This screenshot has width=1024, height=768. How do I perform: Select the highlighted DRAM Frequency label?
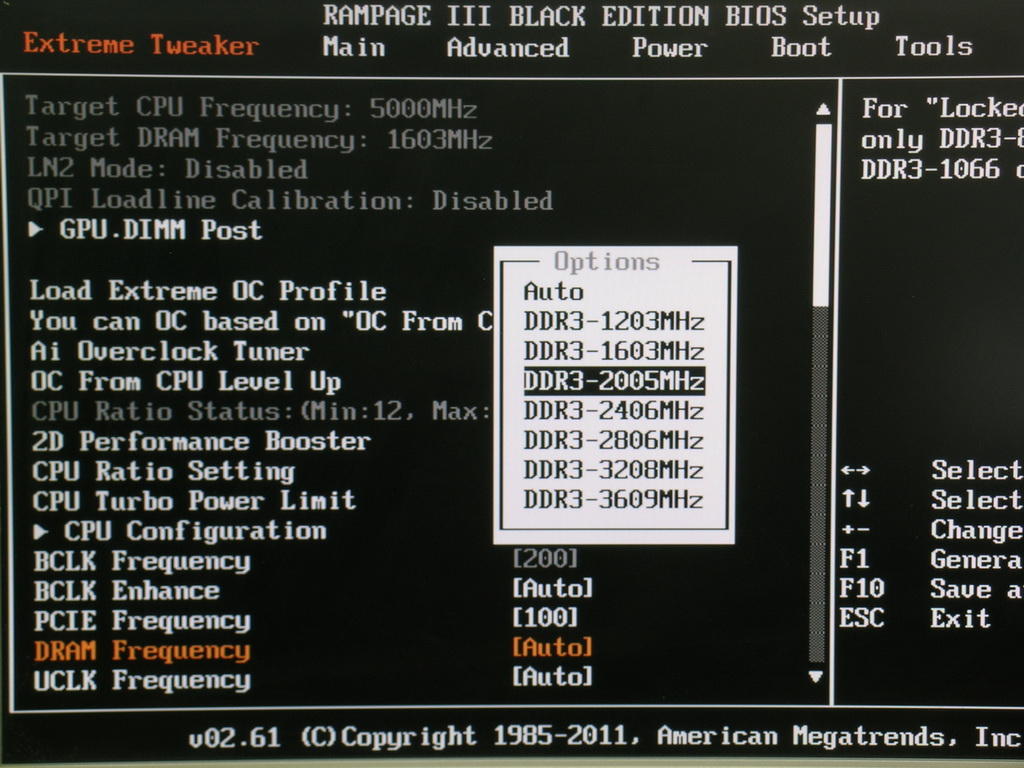(x=142, y=650)
